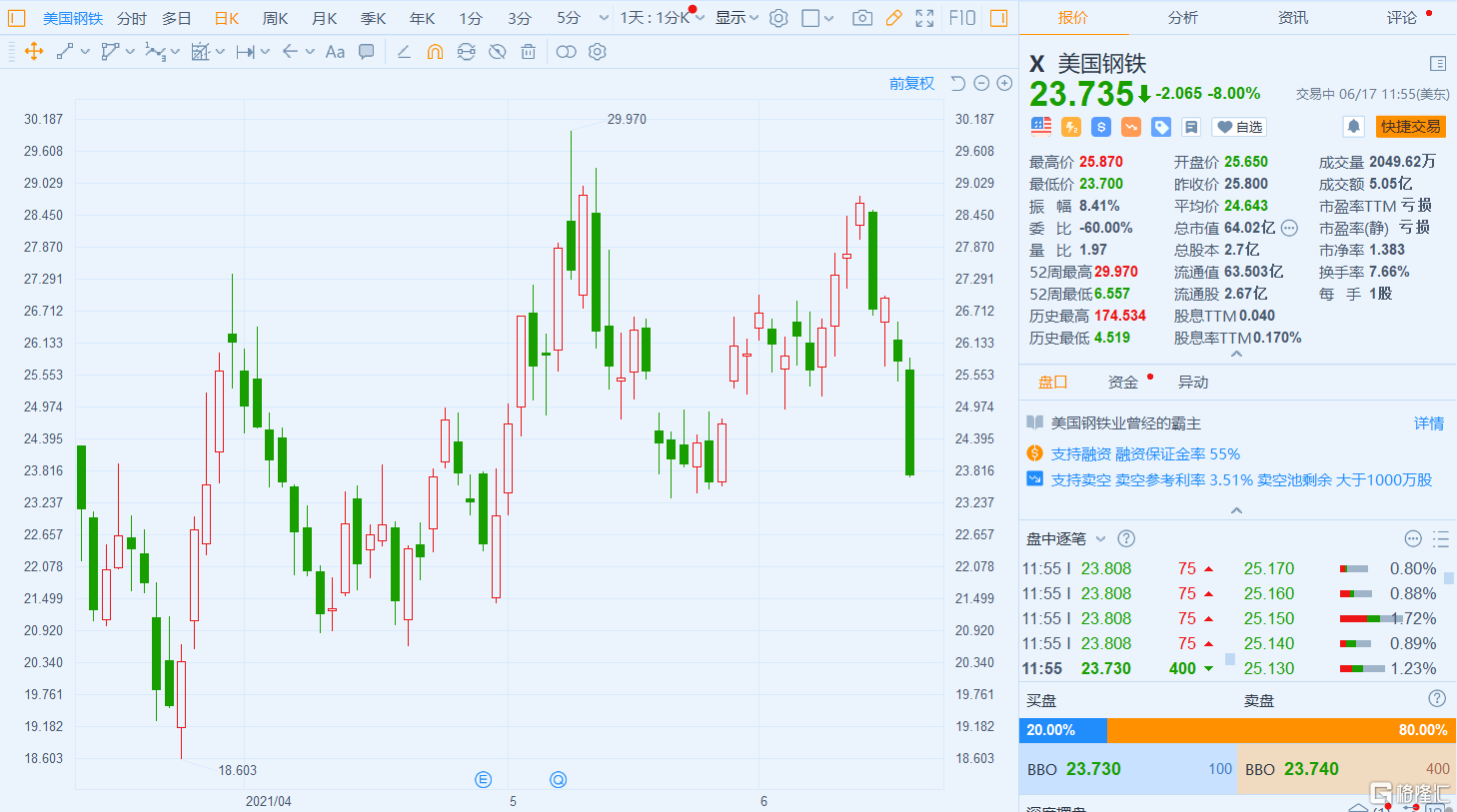1457x812 pixels.
Task: Zoom in the chart with plus icon
Action: click(1004, 84)
